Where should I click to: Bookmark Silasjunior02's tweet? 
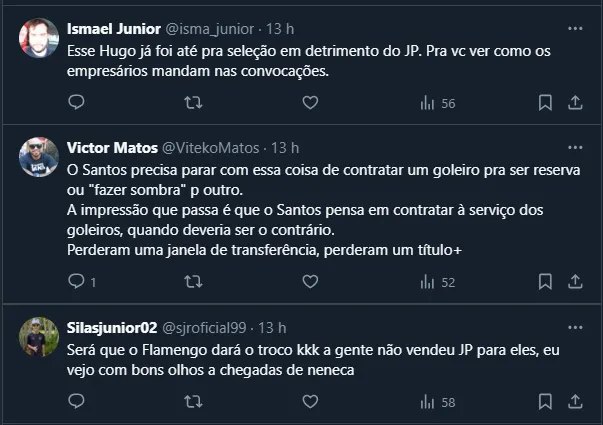[545, 402]
